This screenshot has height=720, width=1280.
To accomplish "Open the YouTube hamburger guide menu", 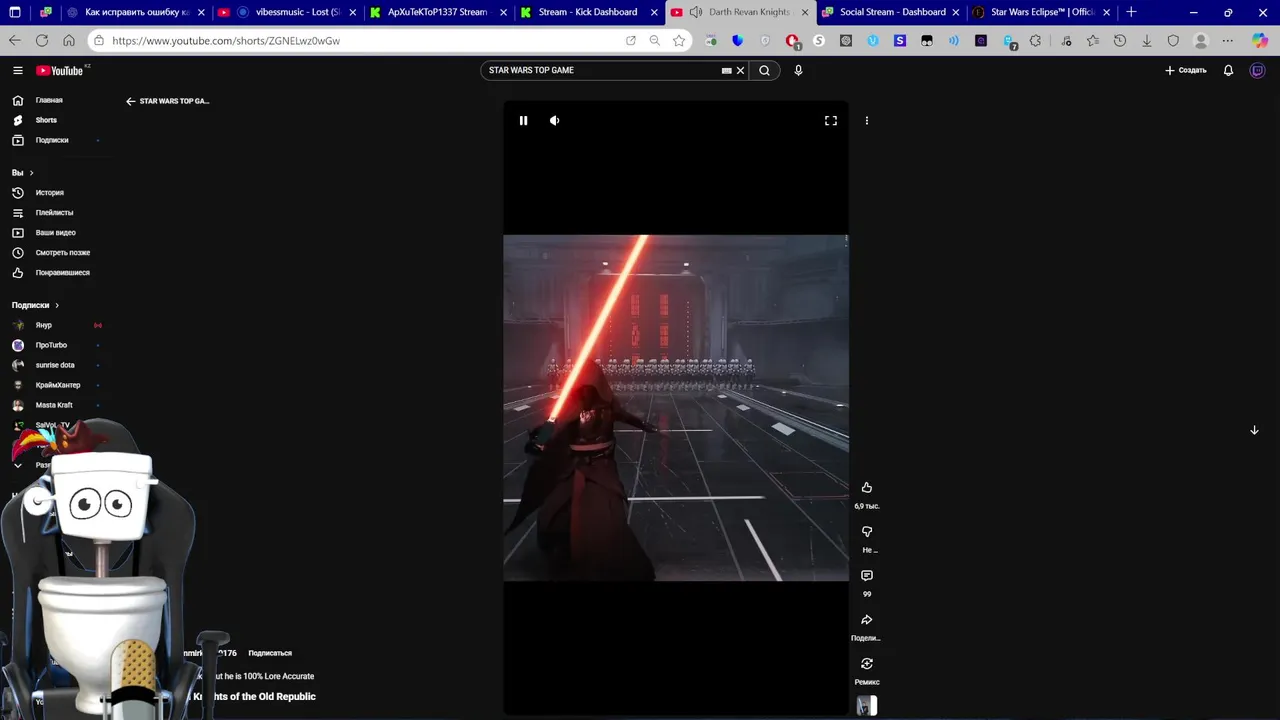I will (17, 70).
